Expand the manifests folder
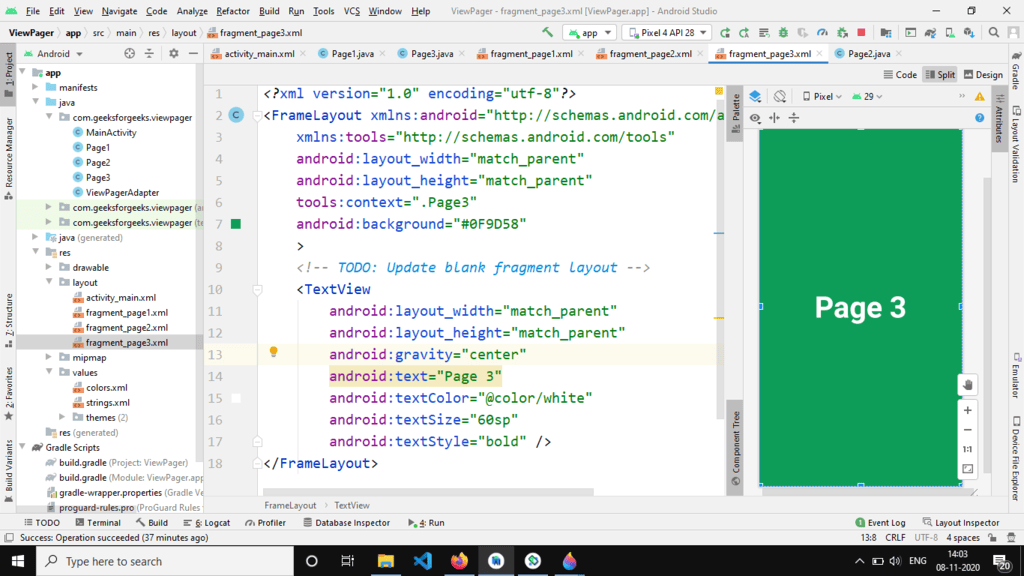Screen dimensions: 1024x576 36,88
